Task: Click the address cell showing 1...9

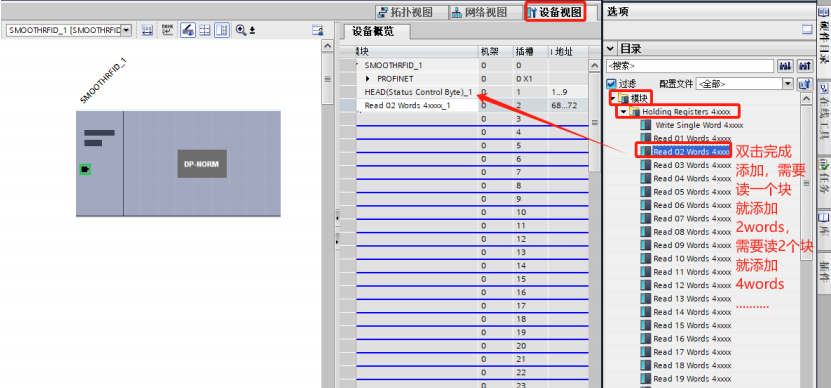Action: [561, 92]
